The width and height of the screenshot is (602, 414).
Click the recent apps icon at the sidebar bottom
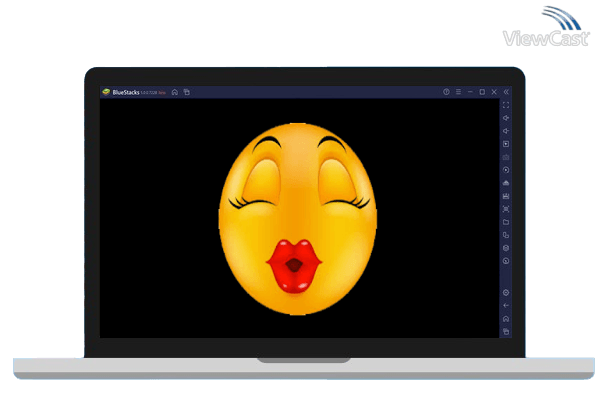tap(506, 331)
